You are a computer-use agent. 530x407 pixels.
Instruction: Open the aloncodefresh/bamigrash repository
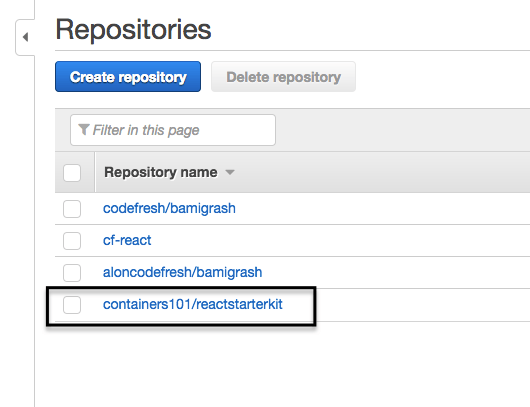(183, 272)
